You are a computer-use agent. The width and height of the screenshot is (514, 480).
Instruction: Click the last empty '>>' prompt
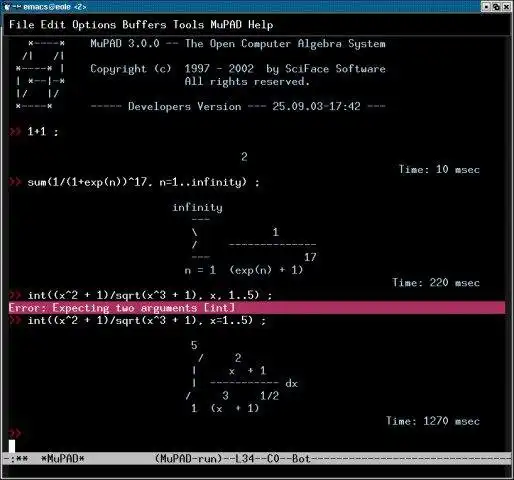pos(15,433)
